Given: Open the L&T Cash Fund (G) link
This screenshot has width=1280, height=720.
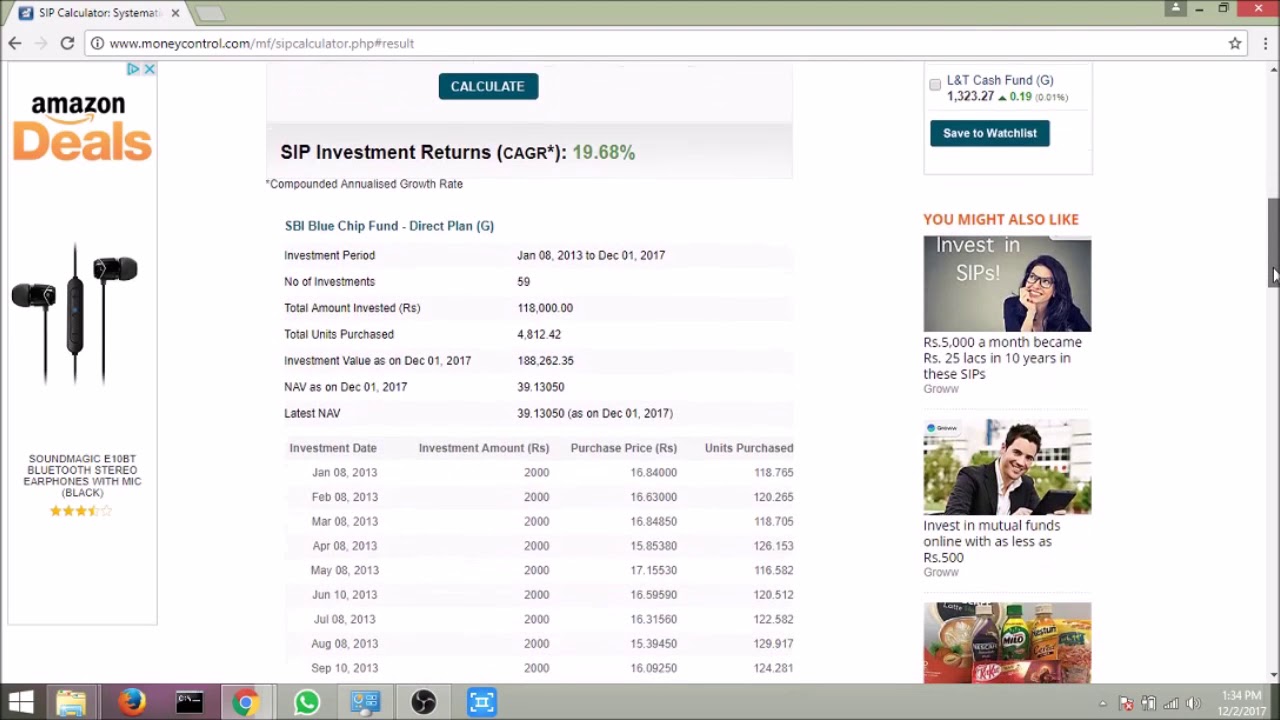Looking at the screenshot, I should pos(1000,80).
